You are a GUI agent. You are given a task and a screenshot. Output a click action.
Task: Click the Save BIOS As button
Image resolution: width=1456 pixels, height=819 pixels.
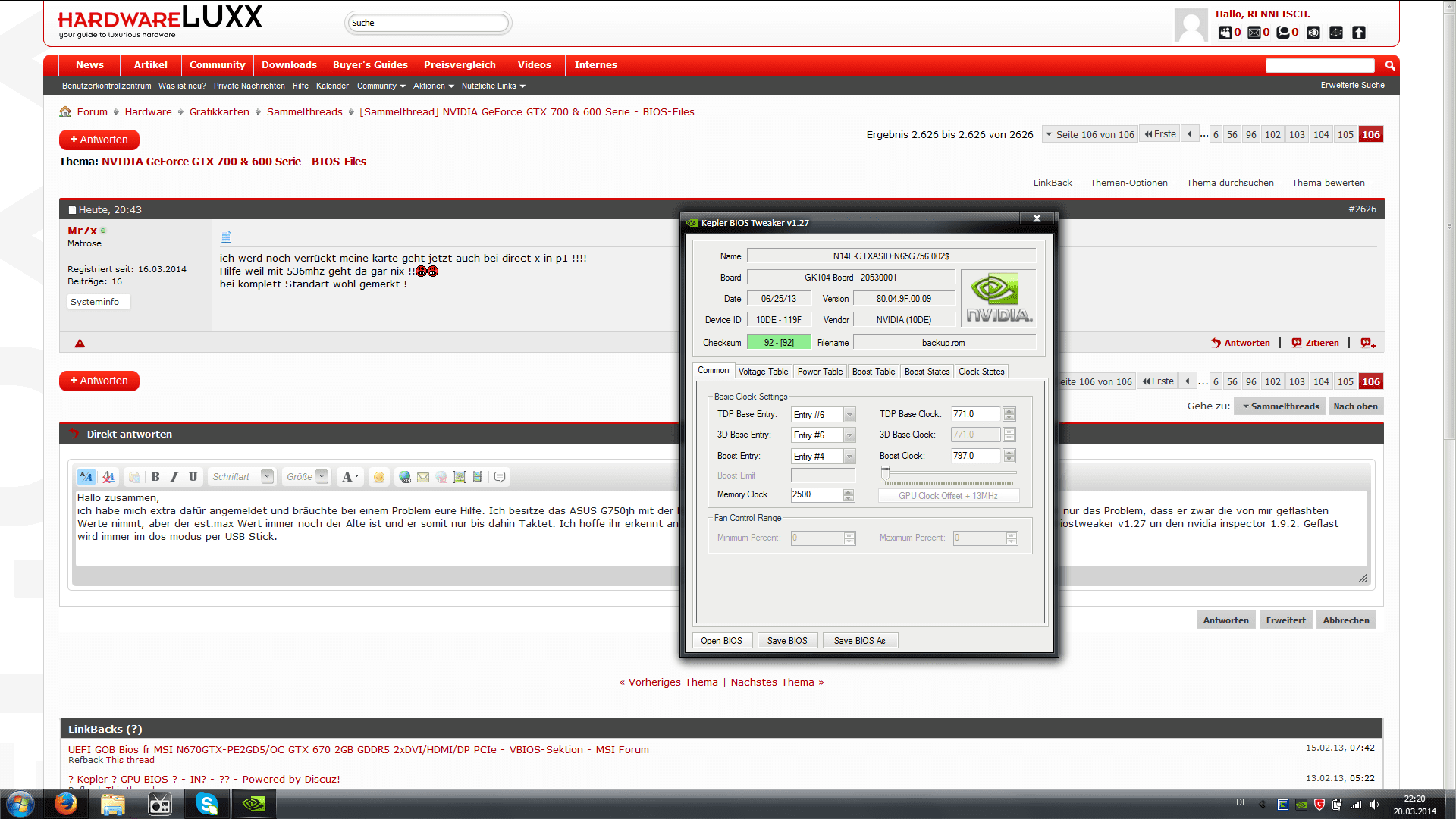[860, 641]
